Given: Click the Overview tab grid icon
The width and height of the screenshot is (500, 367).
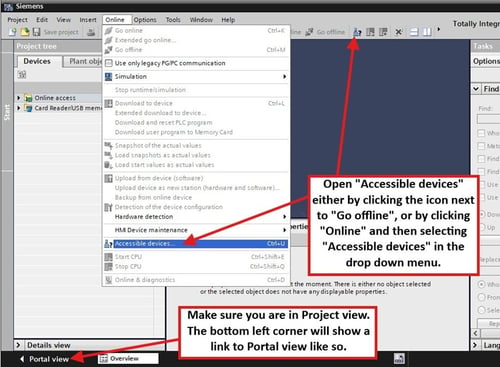Looking at the screenshot, I should coord(104,359).
